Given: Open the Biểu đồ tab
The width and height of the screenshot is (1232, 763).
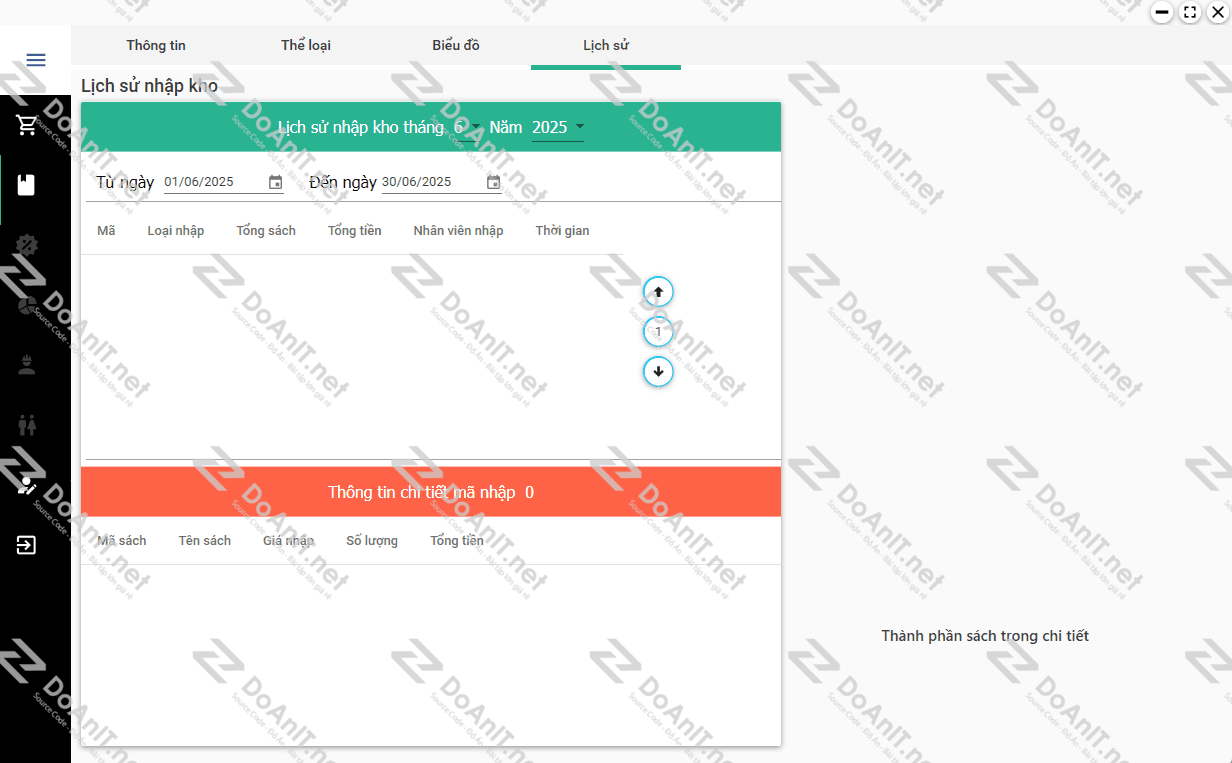Looking at the screenshot, I should (456, 45).
